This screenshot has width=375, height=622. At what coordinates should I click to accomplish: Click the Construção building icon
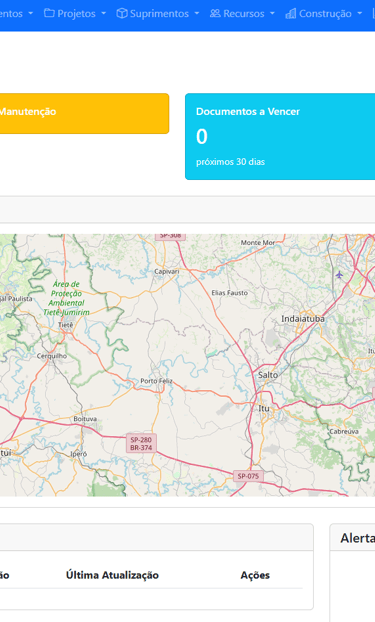290,13
